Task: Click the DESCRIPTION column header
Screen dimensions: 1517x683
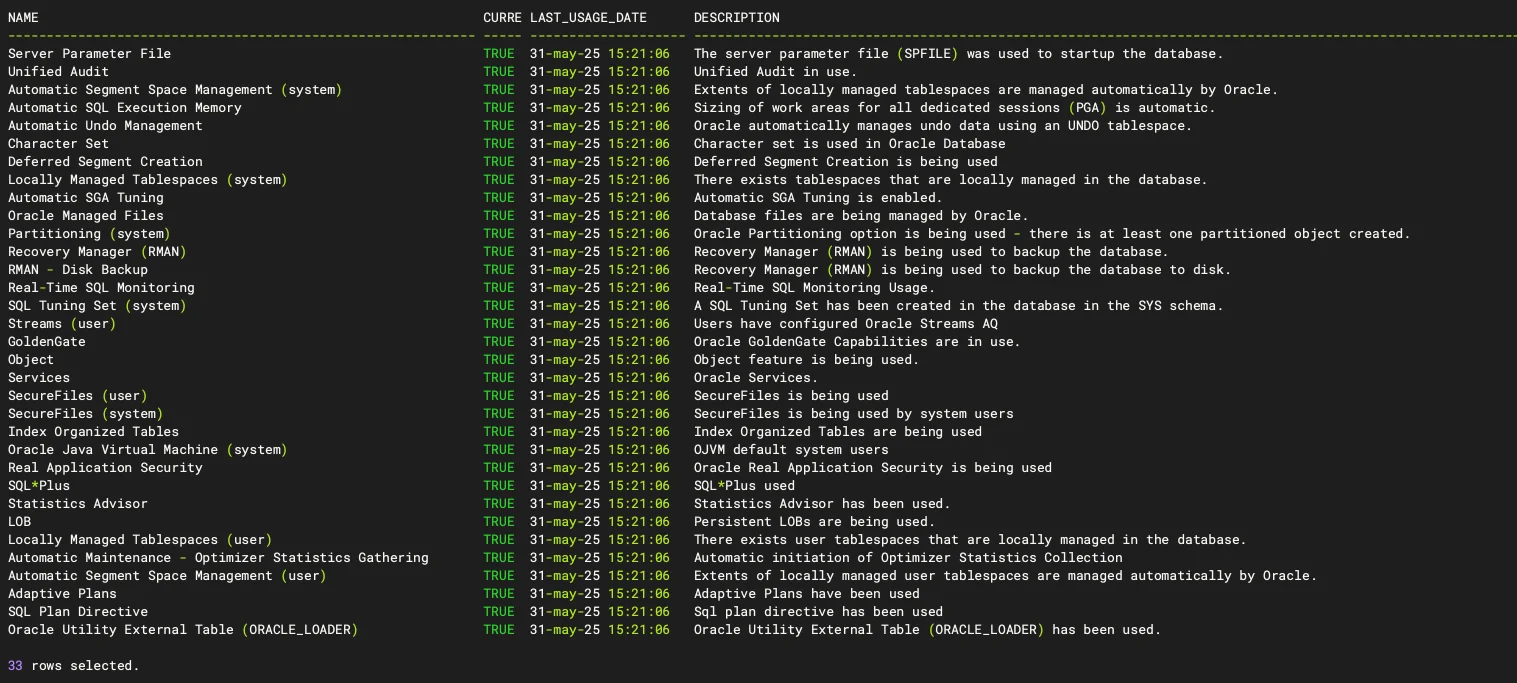Action: (x=737, y=18)
